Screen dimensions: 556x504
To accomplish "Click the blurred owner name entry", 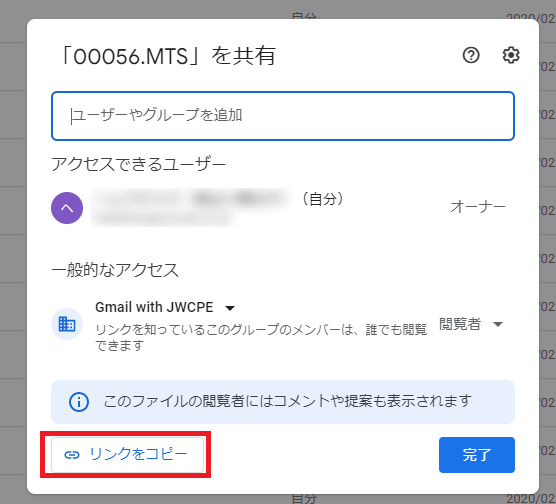I will tap(191, 208).
